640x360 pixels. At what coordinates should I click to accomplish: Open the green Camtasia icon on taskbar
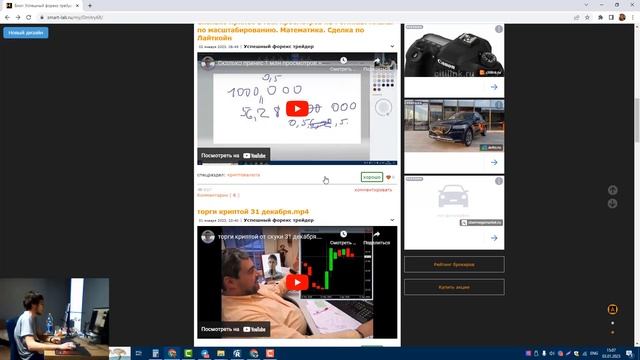tap(188, 353)
